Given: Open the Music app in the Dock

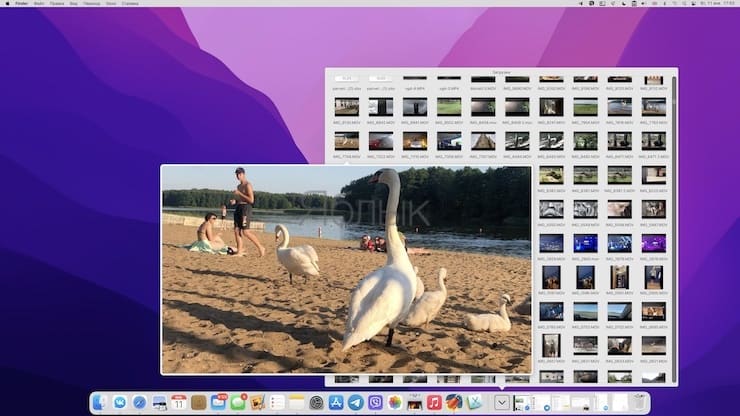Looking at the screenshot, I should point(434,402).
